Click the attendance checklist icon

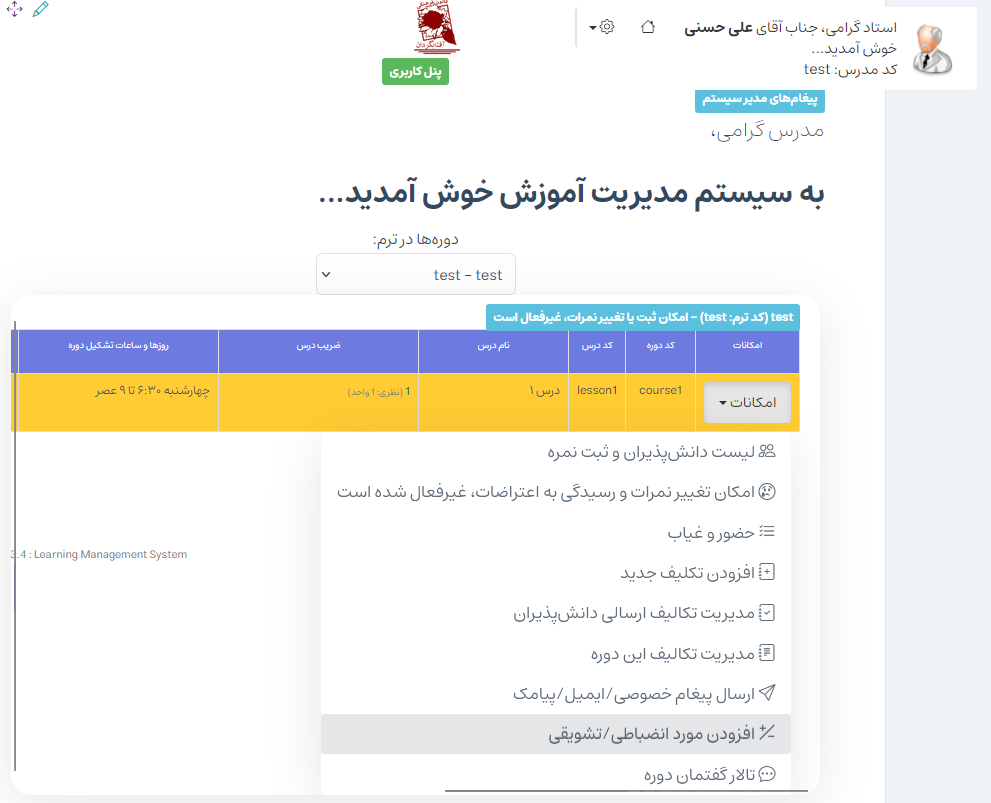point(767,531)
